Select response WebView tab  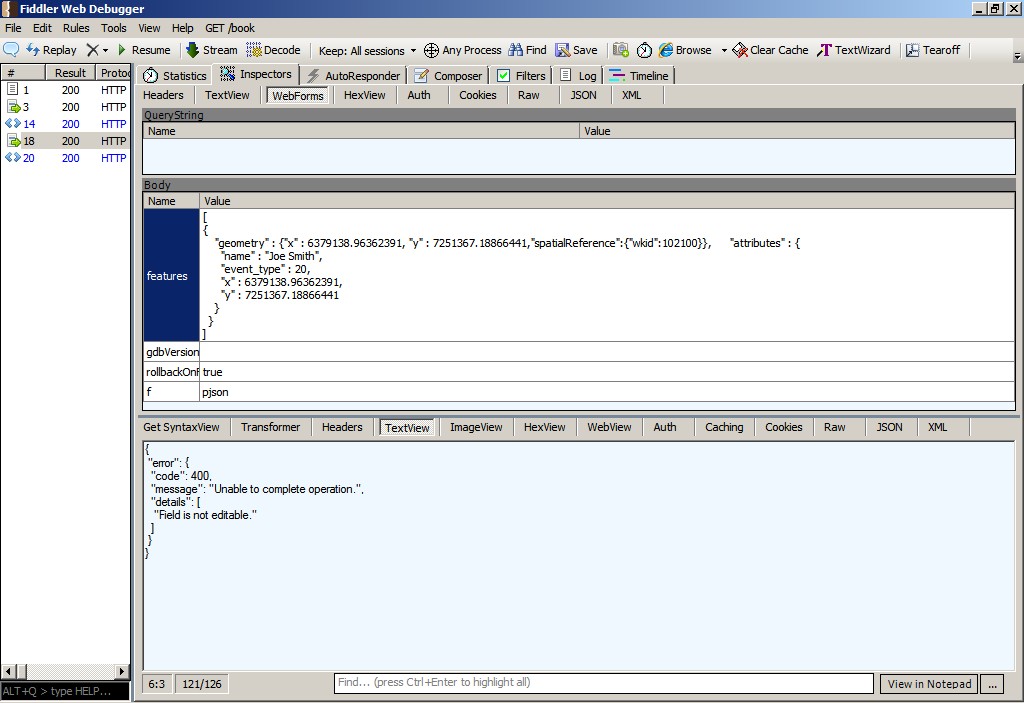point(609,427)
